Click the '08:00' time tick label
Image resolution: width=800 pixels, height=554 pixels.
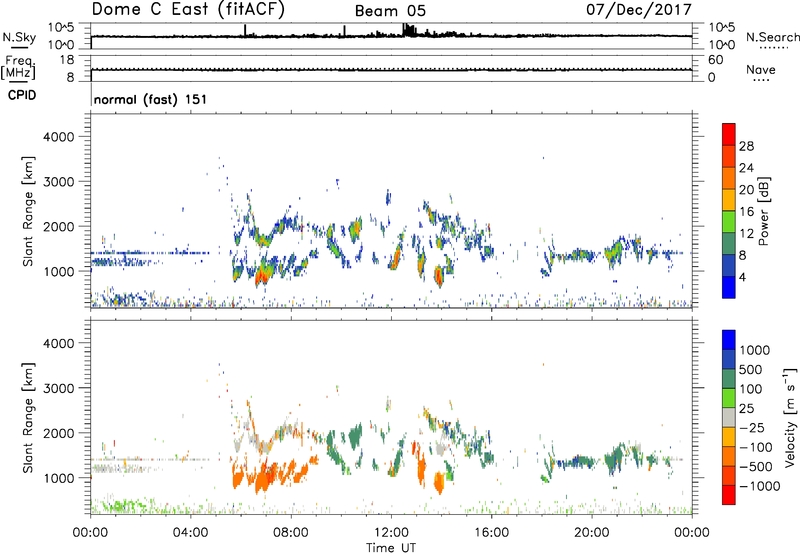tap(291, 533)
